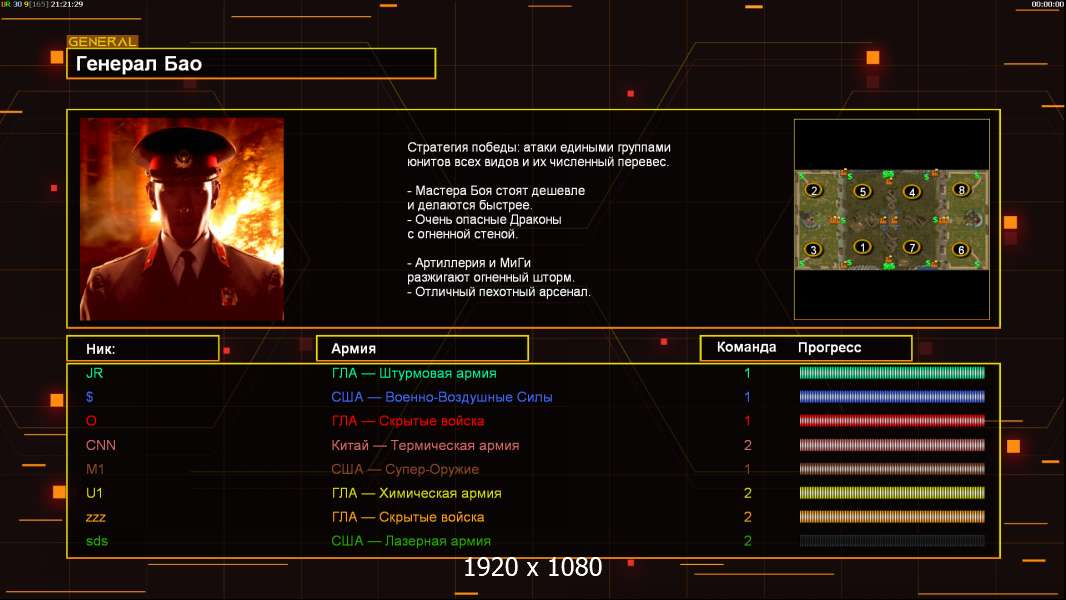Click the team number in the $ row
Screen dimensions: 1066x600
coord(747,397)
